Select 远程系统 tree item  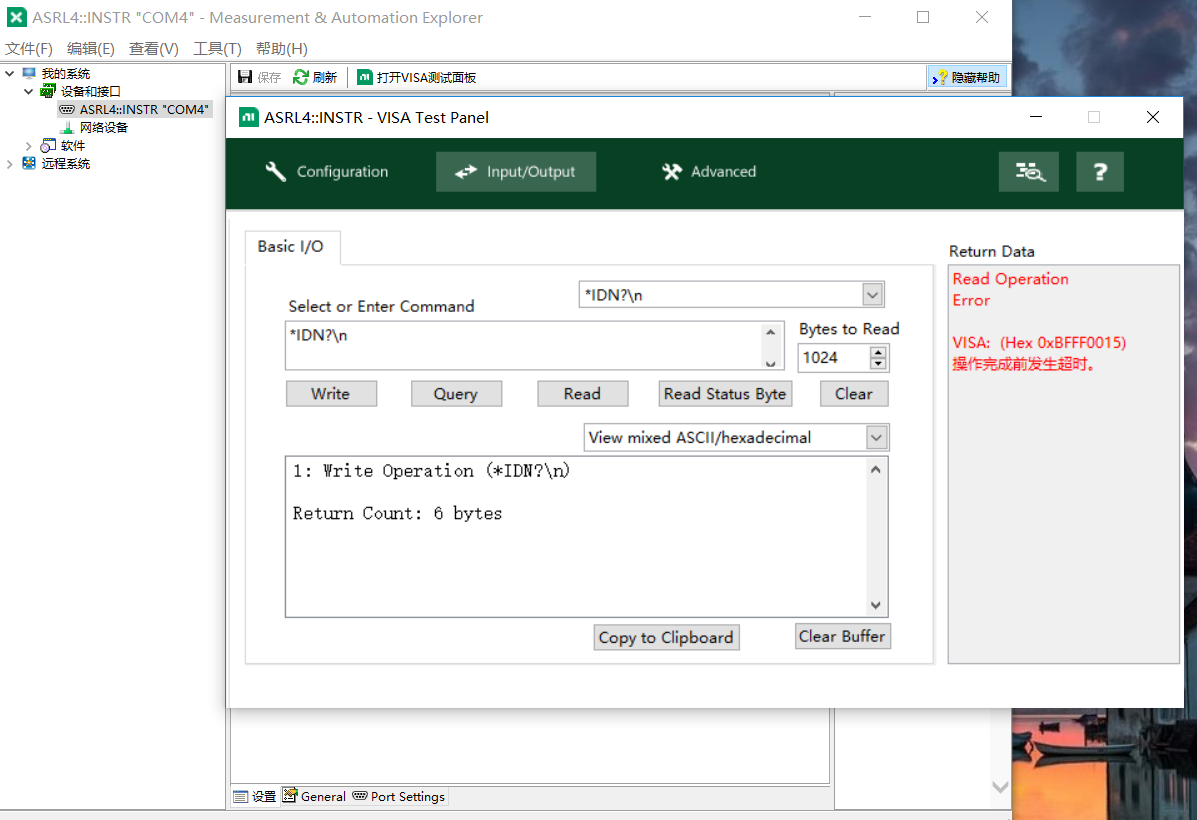pos(66,163)
